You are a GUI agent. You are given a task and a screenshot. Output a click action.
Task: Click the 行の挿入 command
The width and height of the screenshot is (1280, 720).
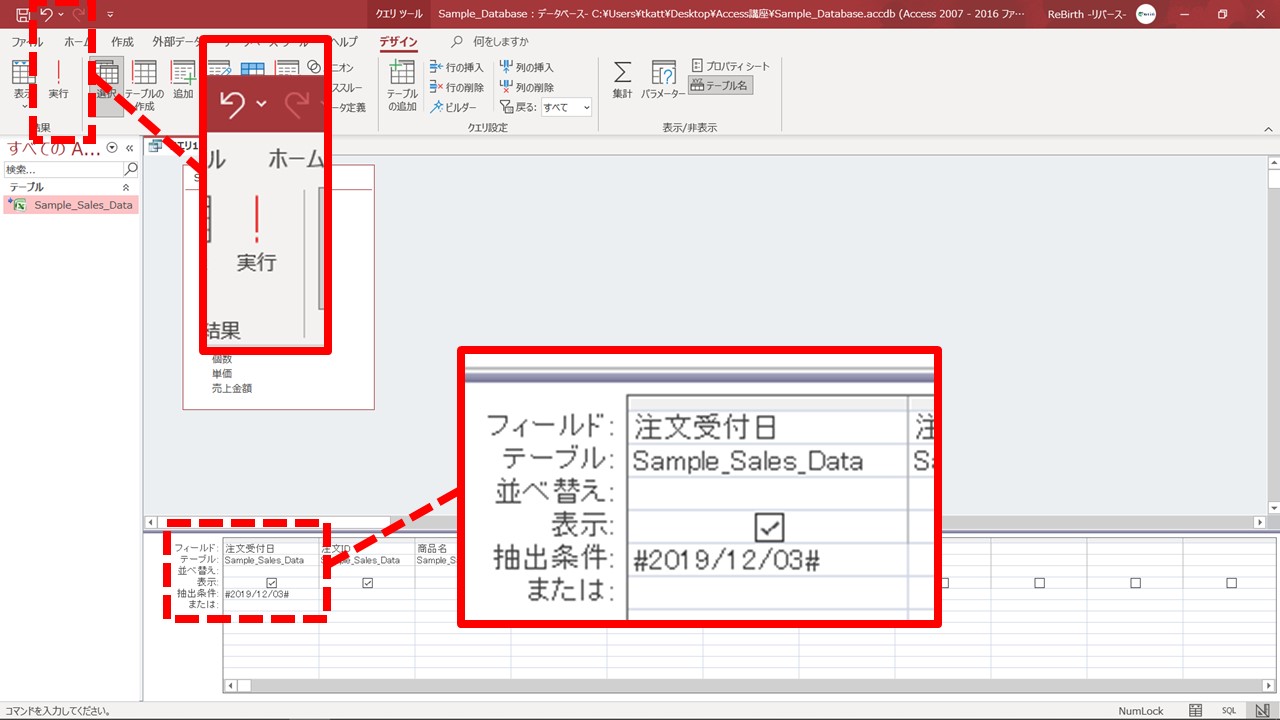457,67
